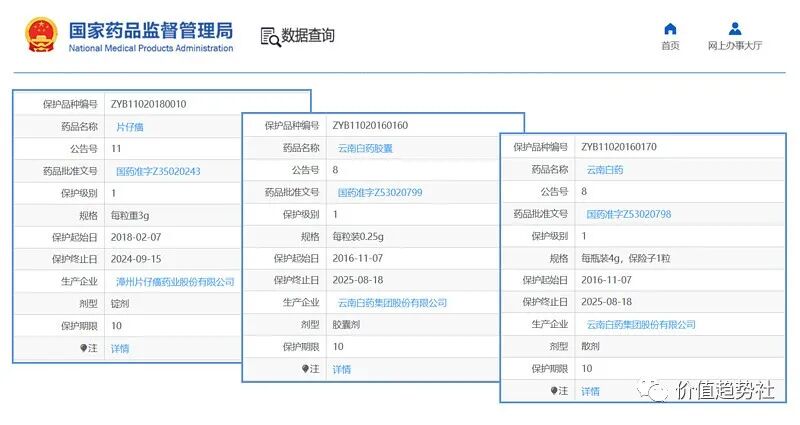Click the 注 pin icon in 云南白药胶囊 card

click(305, 369)
